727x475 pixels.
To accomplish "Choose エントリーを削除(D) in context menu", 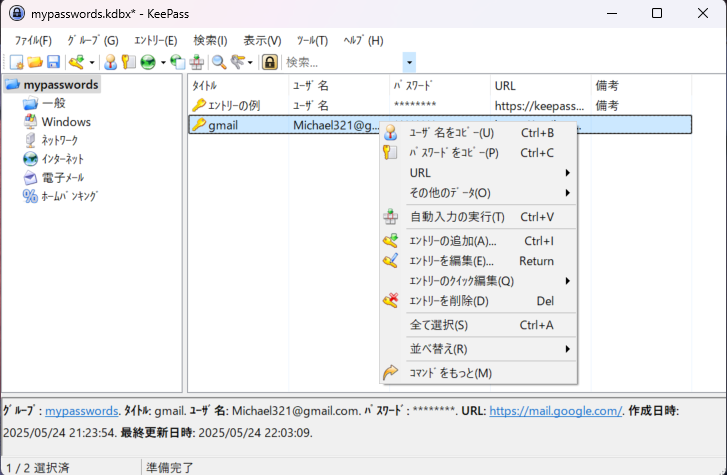I will pyautogui.click(x=478, y=301).
